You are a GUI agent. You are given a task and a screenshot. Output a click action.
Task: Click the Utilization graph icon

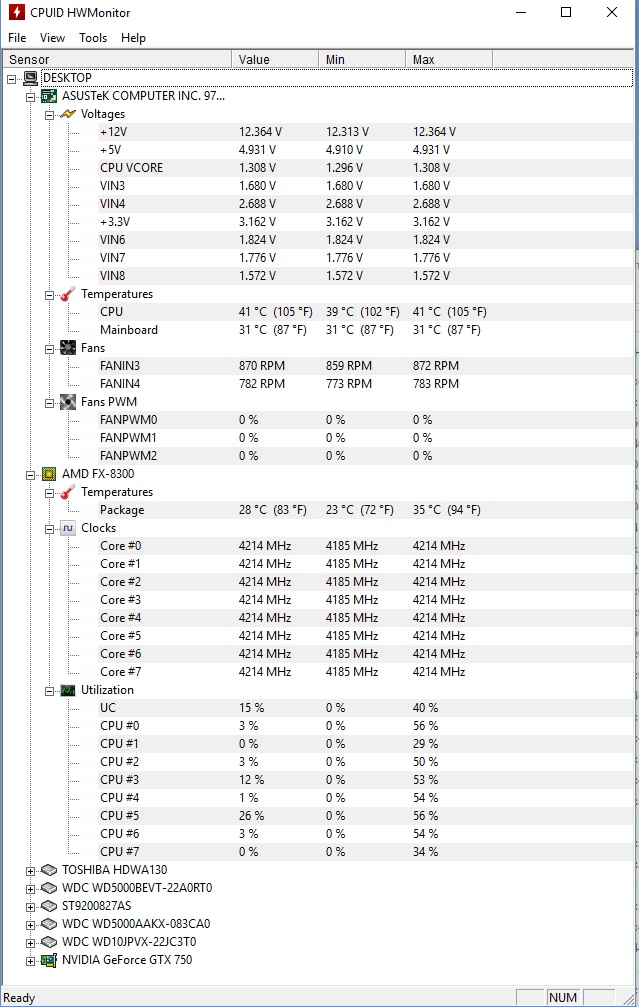point(67,690)
